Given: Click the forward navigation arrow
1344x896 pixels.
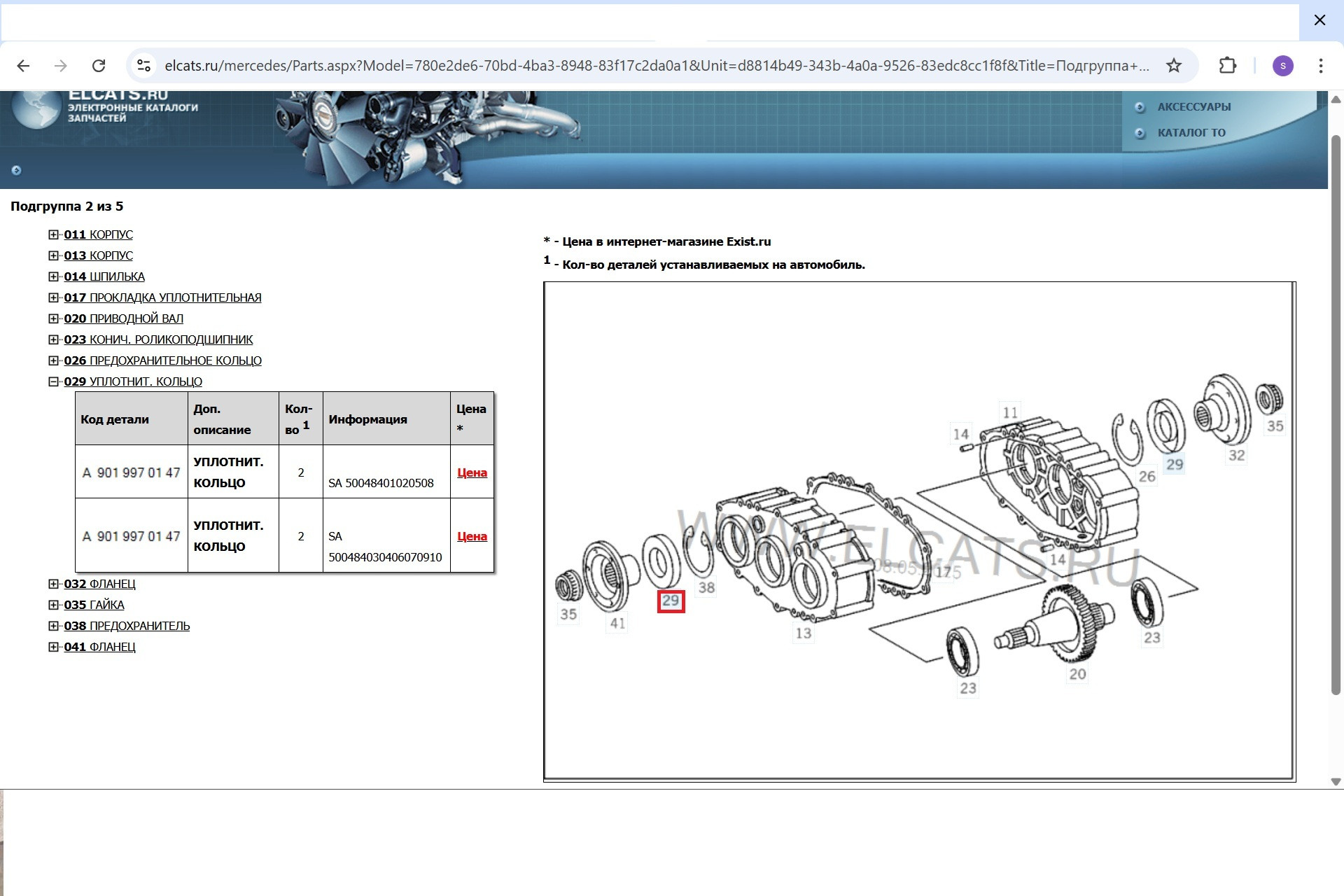Looking at the screenshot, I should (61, 66).
